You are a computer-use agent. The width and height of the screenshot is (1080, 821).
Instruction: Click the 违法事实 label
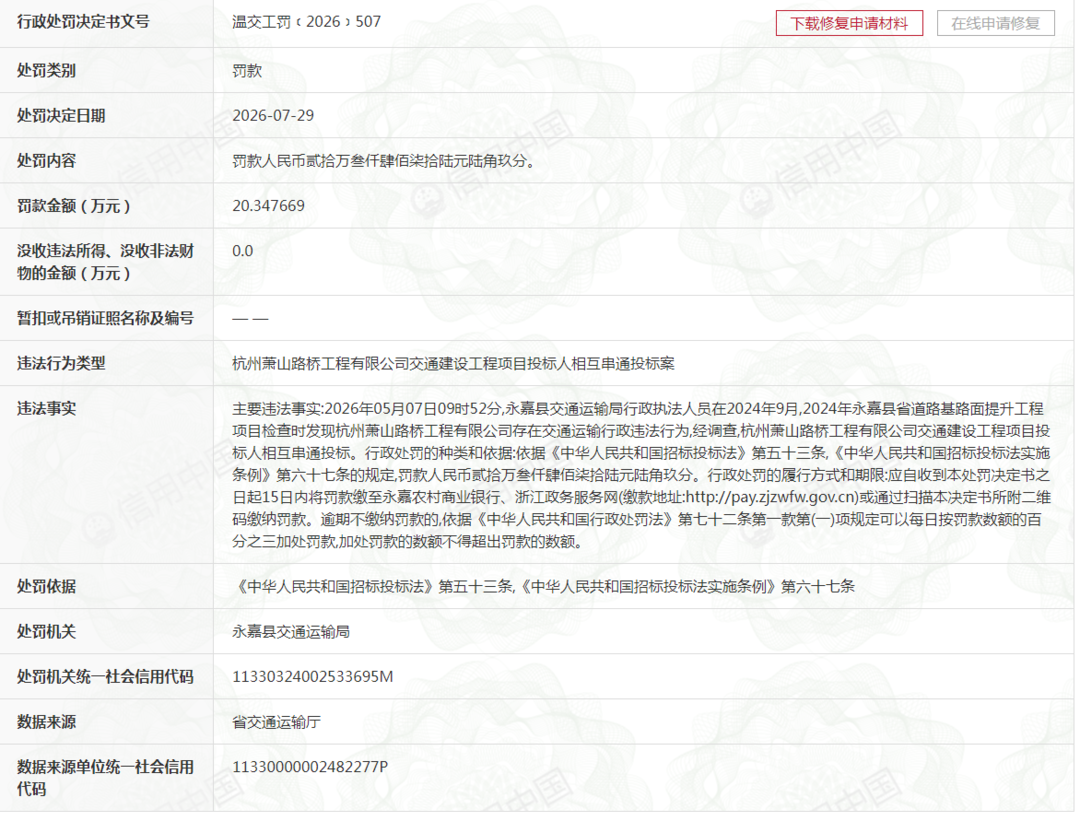click(46, 408)
